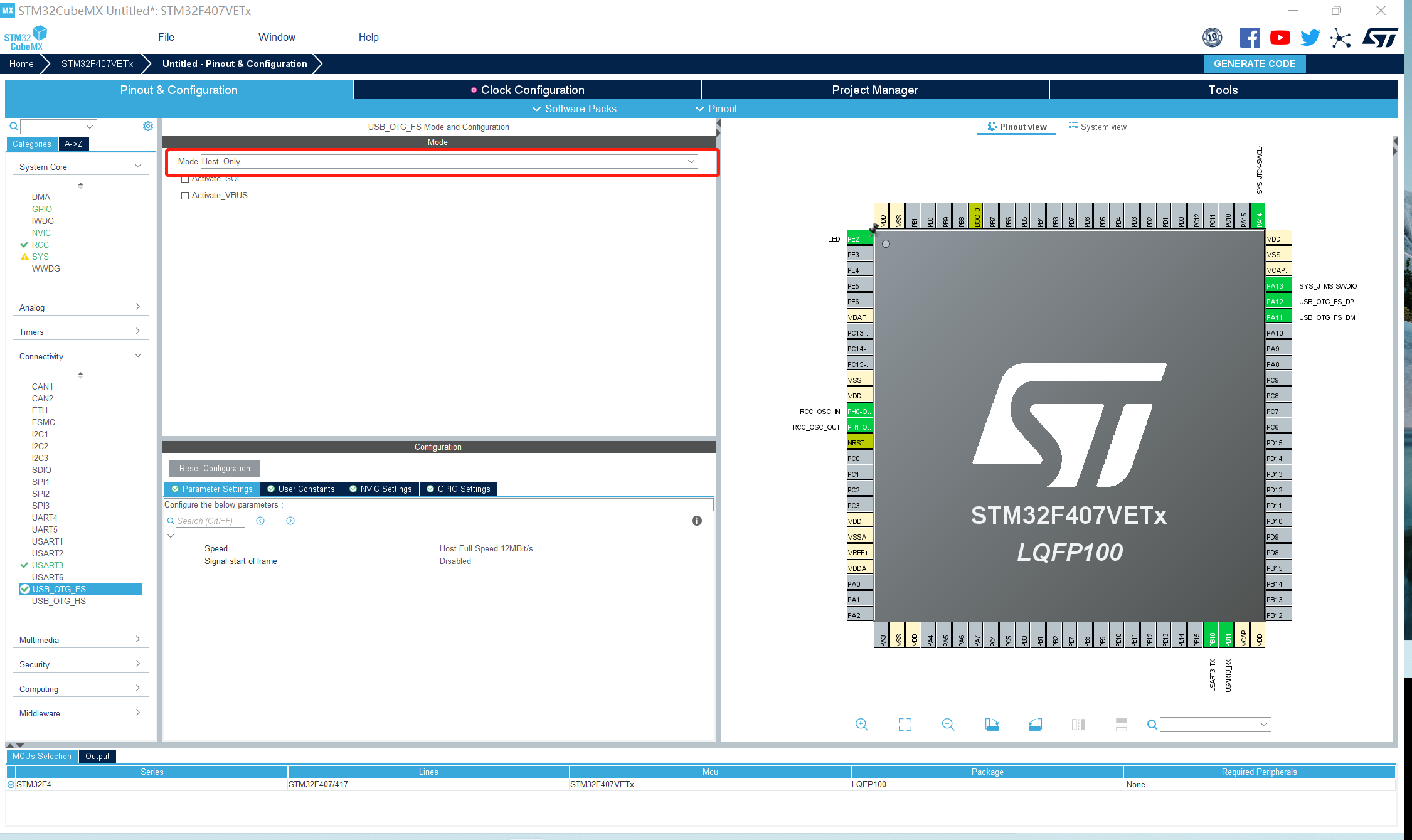Switch to the Clock Configuration tab
This screenshot has width=1412, height=840.
pos(532,90)
